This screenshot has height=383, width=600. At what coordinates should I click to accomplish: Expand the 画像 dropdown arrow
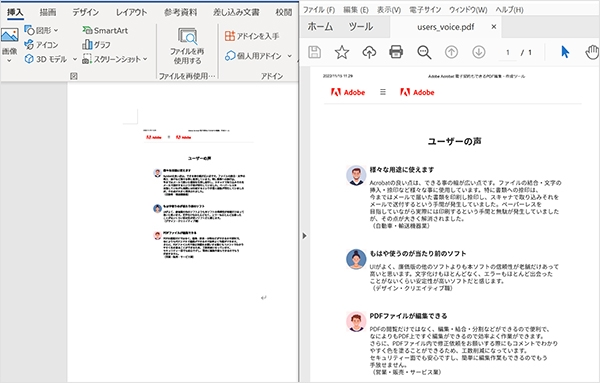coord(10,60)
